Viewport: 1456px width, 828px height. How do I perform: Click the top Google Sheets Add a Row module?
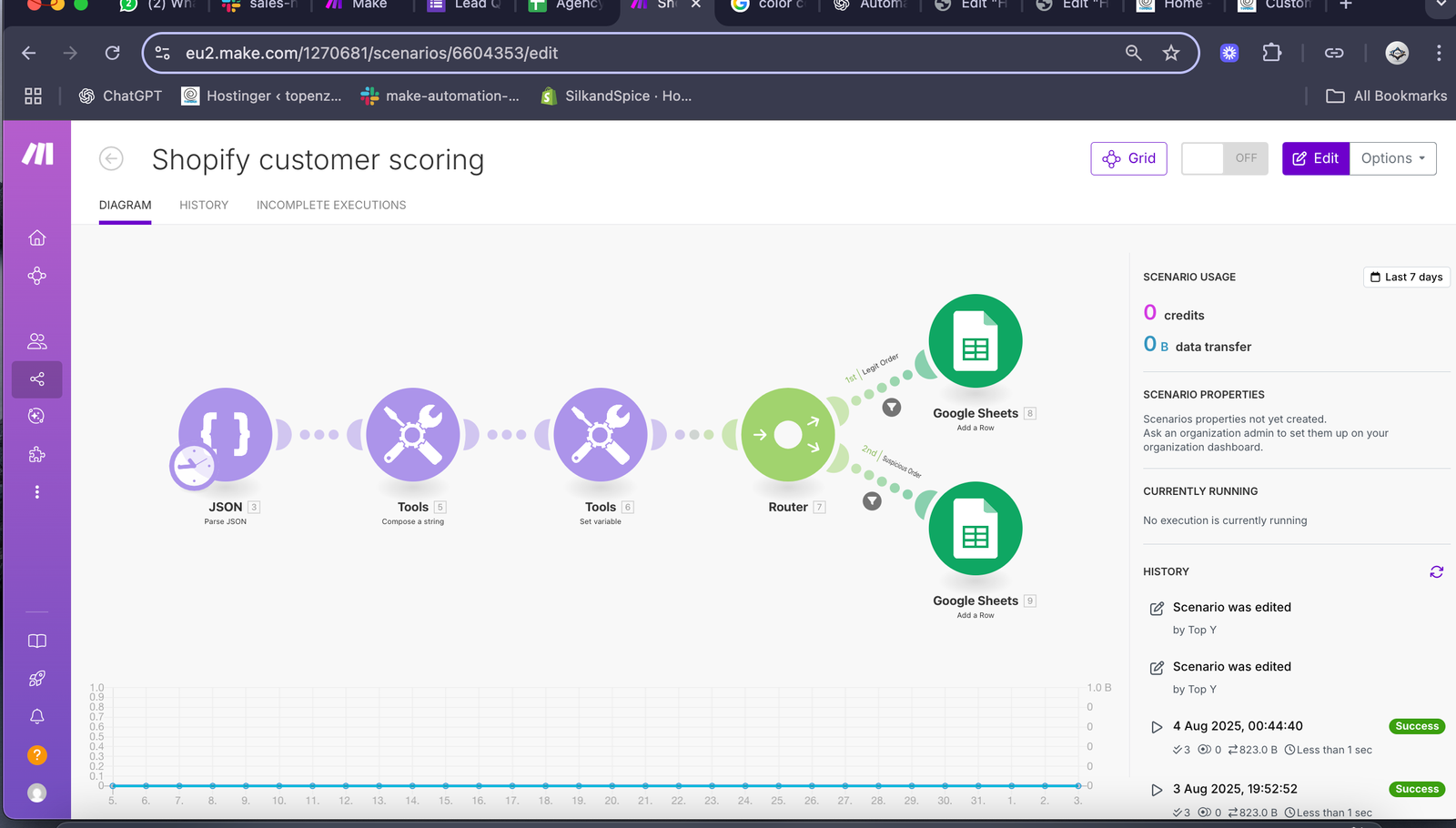(x=976, y=341)
